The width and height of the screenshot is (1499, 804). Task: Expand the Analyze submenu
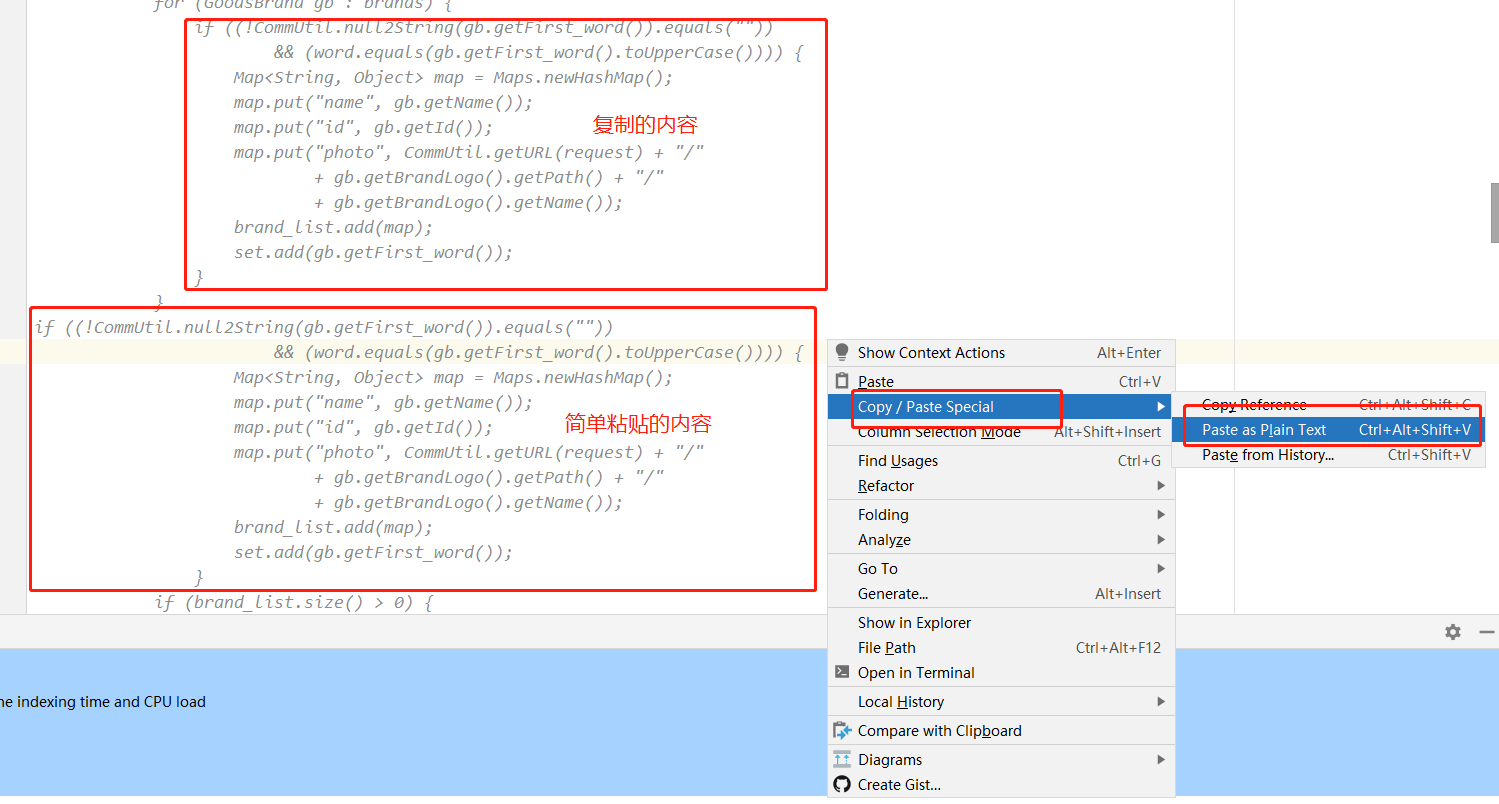tap(883, 539)
